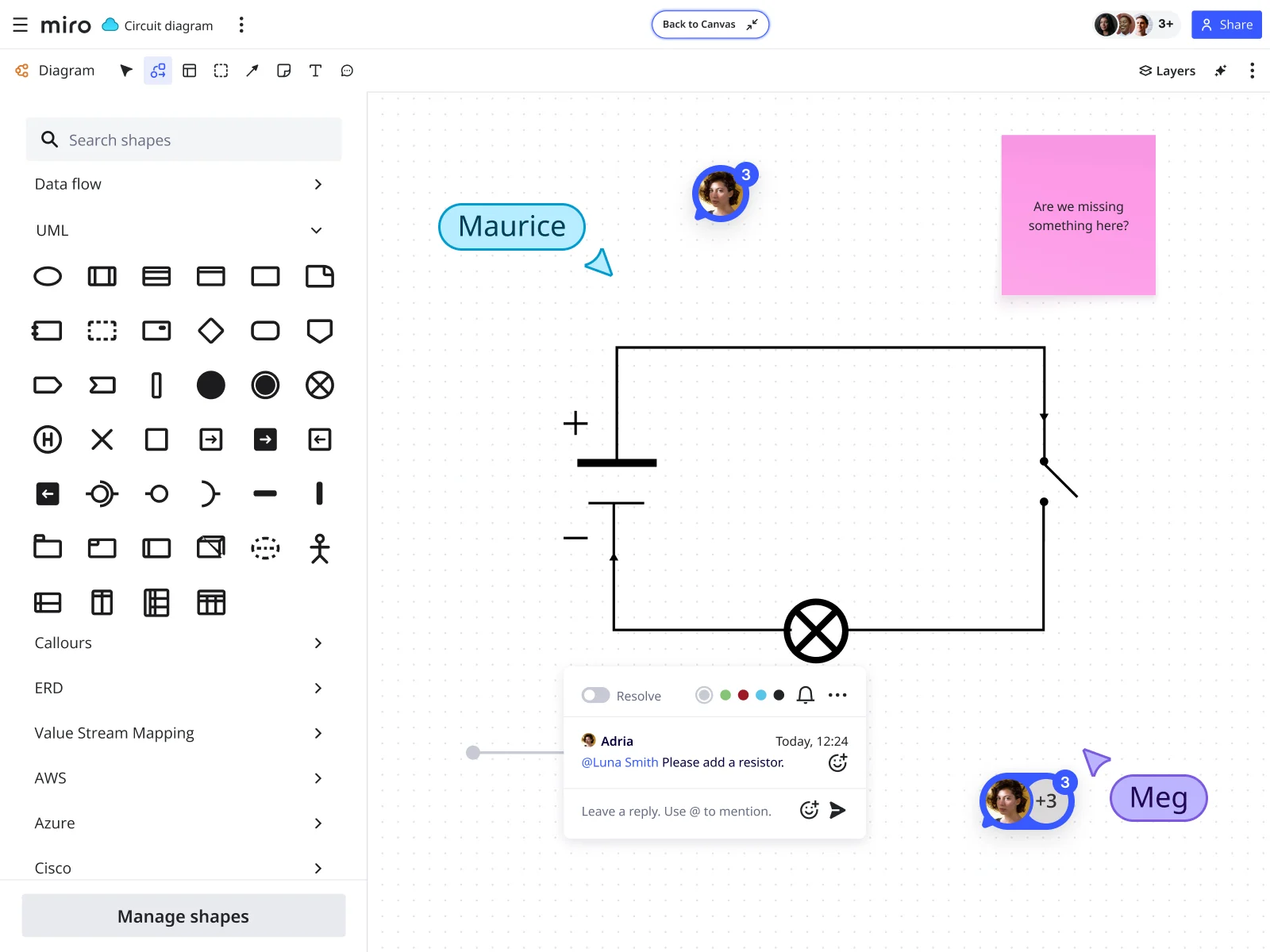1270x952 pixels.
Task: Pick the rounded rectangle shape
Action: tap(265, 331)
